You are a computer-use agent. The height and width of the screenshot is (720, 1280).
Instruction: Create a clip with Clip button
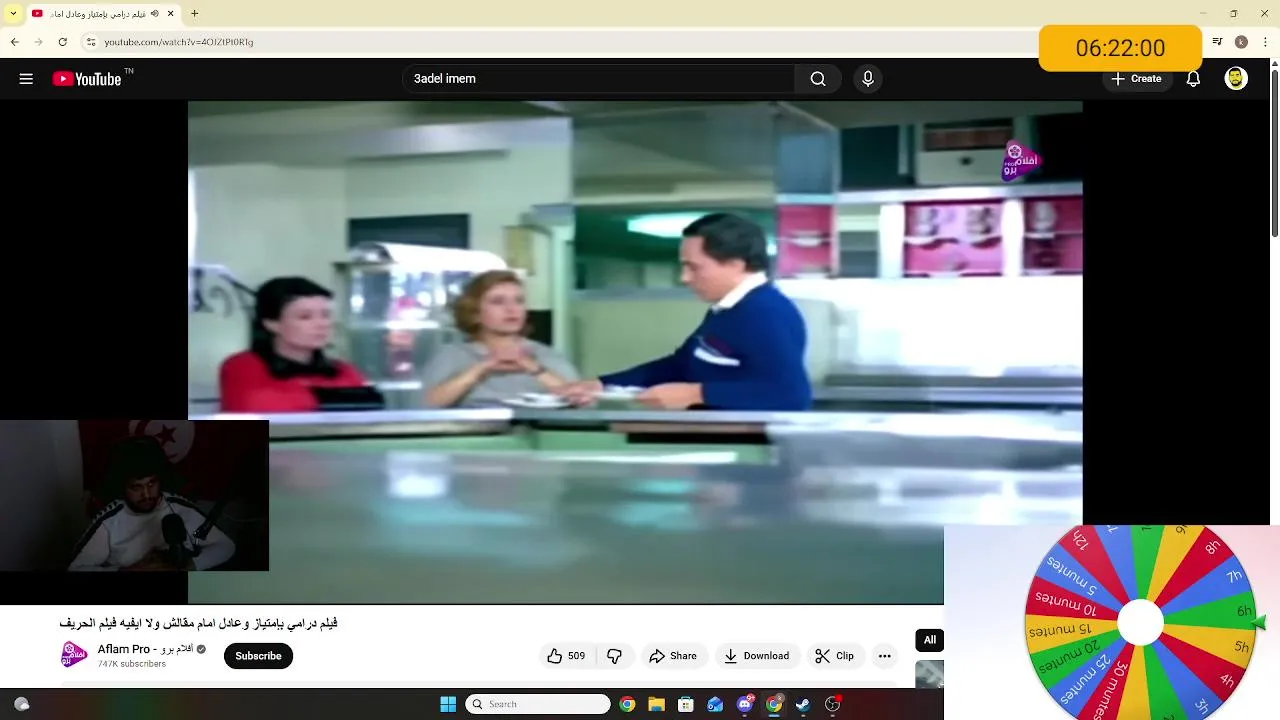[x=835, y=656]
